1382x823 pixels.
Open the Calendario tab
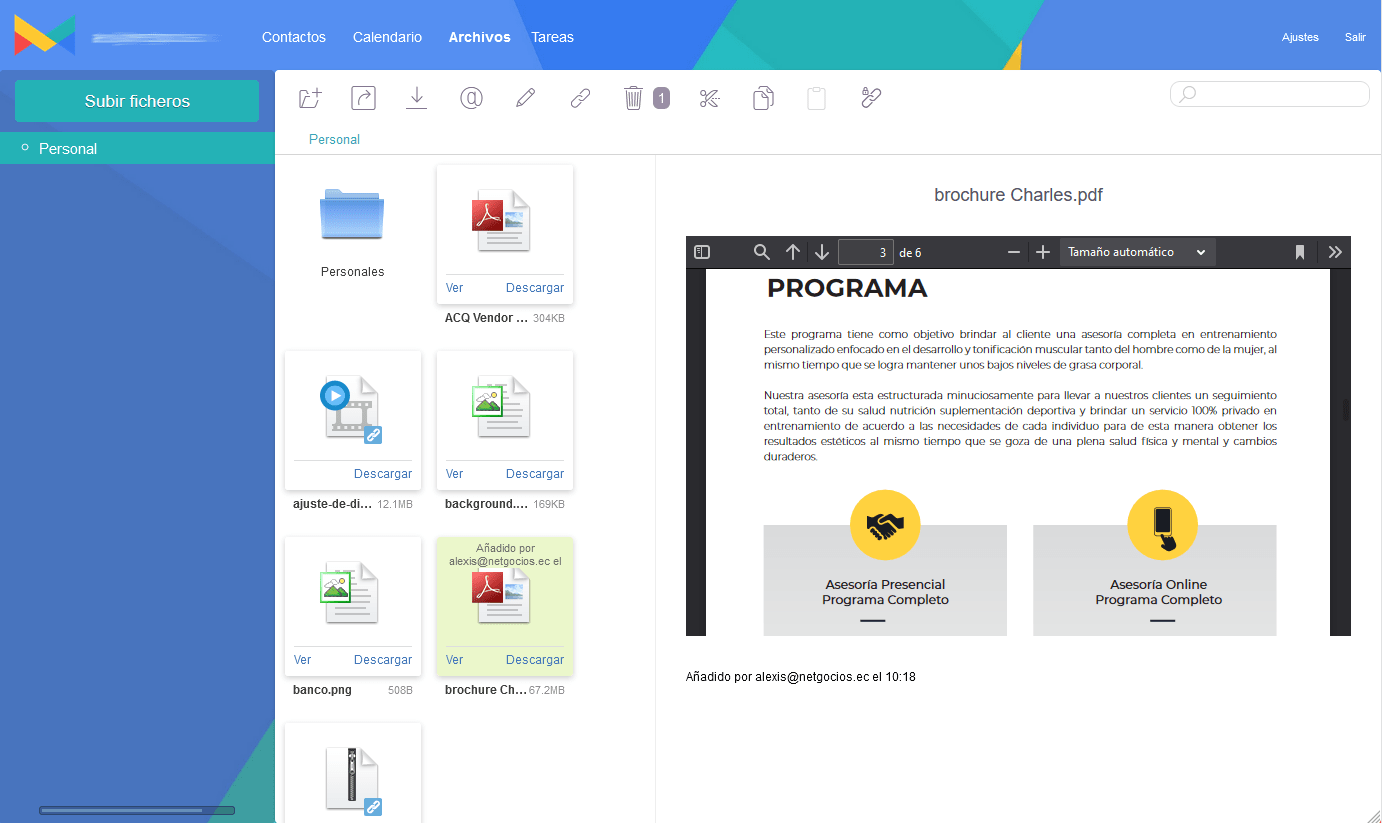[x=387, y=37]
